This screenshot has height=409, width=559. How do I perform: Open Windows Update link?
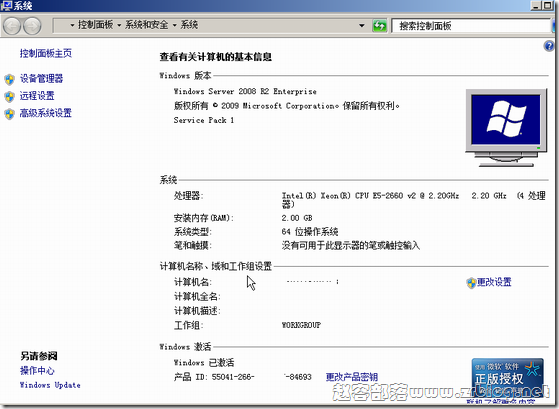click(50, 385)
